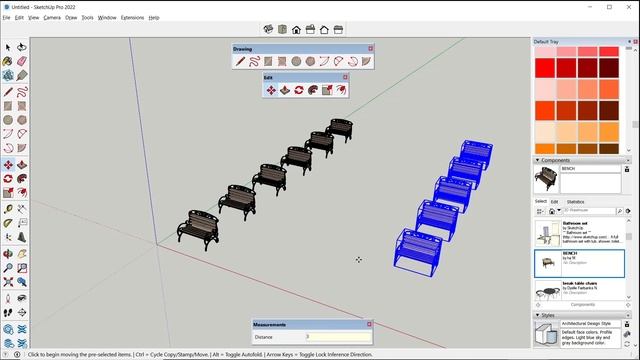Close the Measurements toolbar
The image size is (640, 360).
[369, 324]
